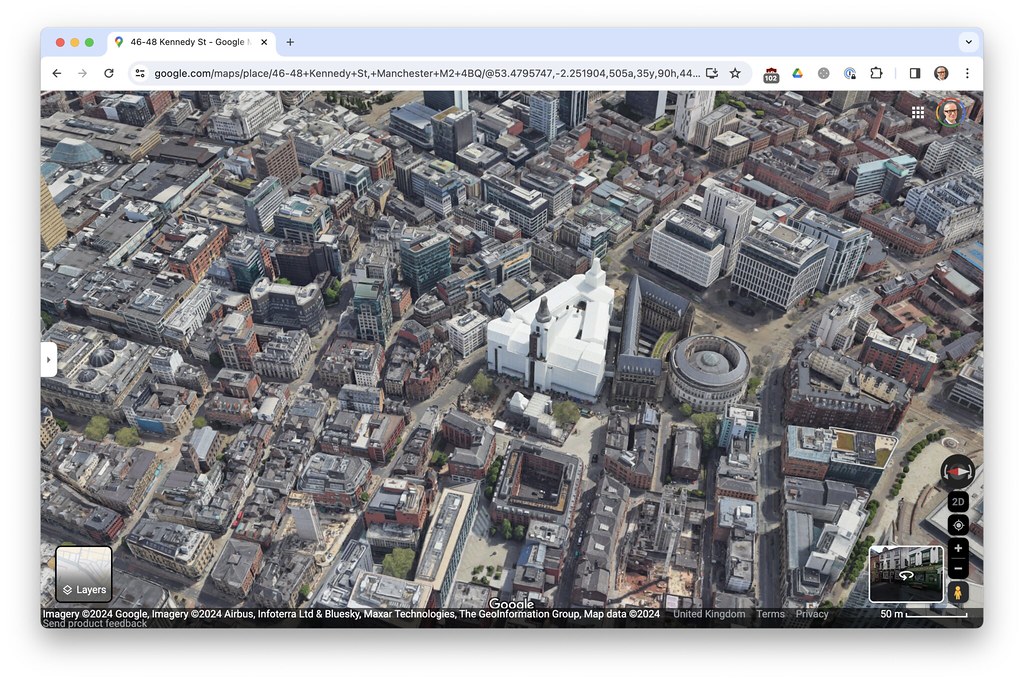The width and height of the screenshot is (1024, 682).
Task: Open a new browser tab
Action: click(290, 42)
